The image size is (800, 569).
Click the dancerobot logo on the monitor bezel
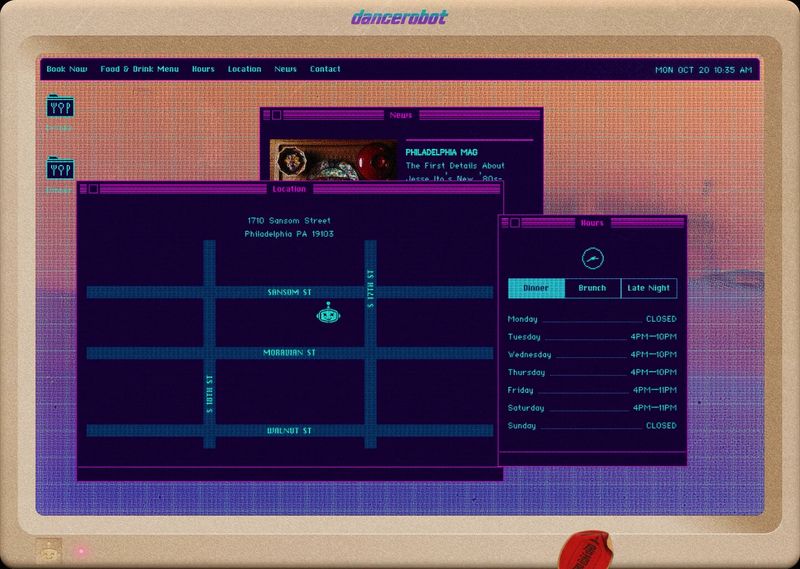(x=399, y=18)
